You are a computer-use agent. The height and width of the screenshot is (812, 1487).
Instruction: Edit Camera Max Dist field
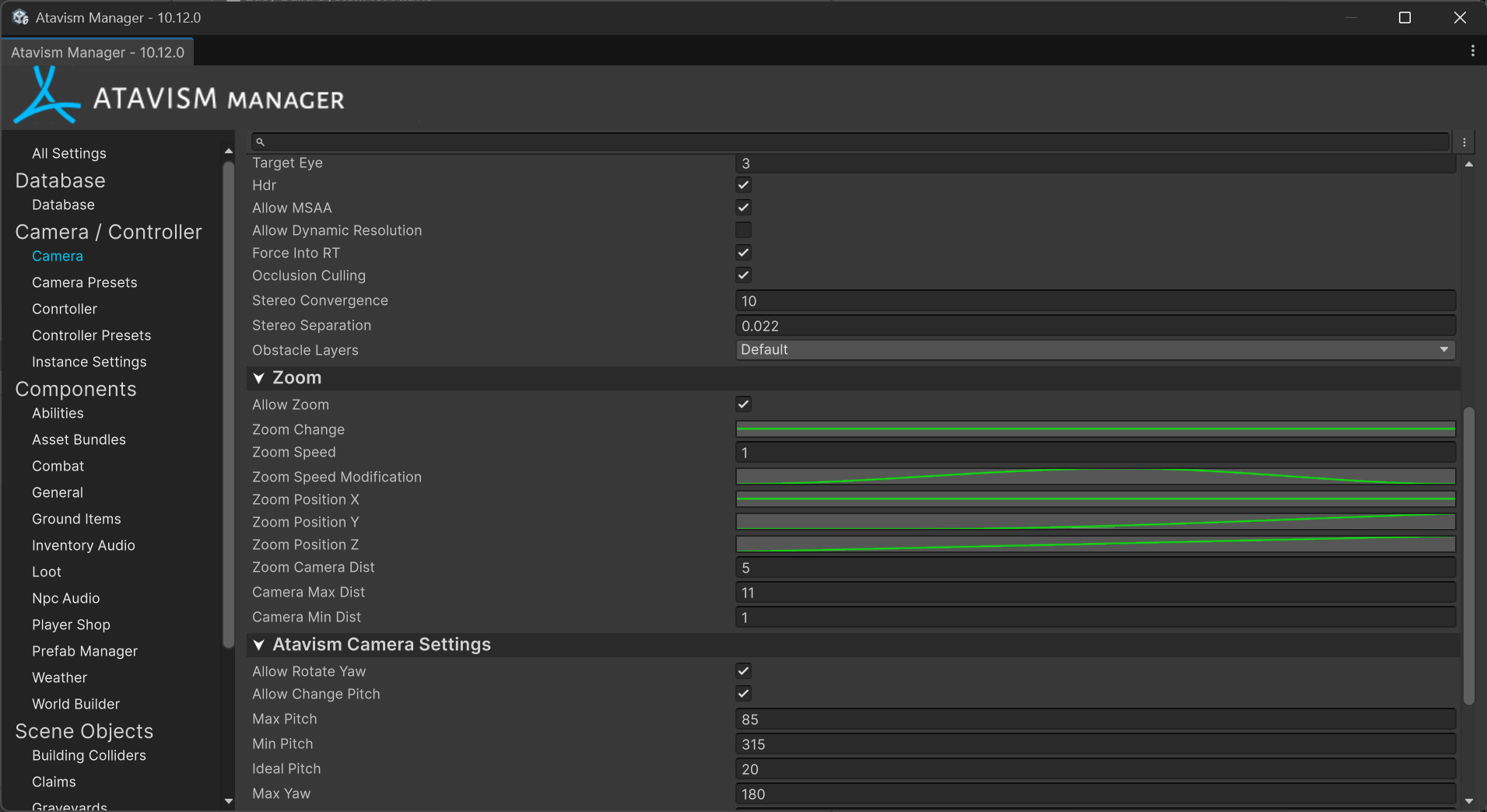click(x=1096, y=593)
